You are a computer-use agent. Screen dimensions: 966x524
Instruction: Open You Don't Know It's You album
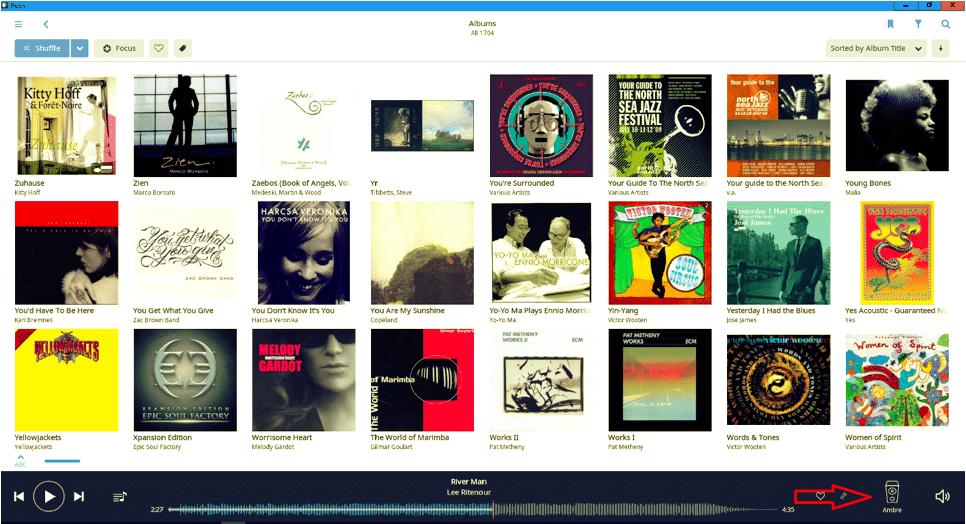pos(303,252)
